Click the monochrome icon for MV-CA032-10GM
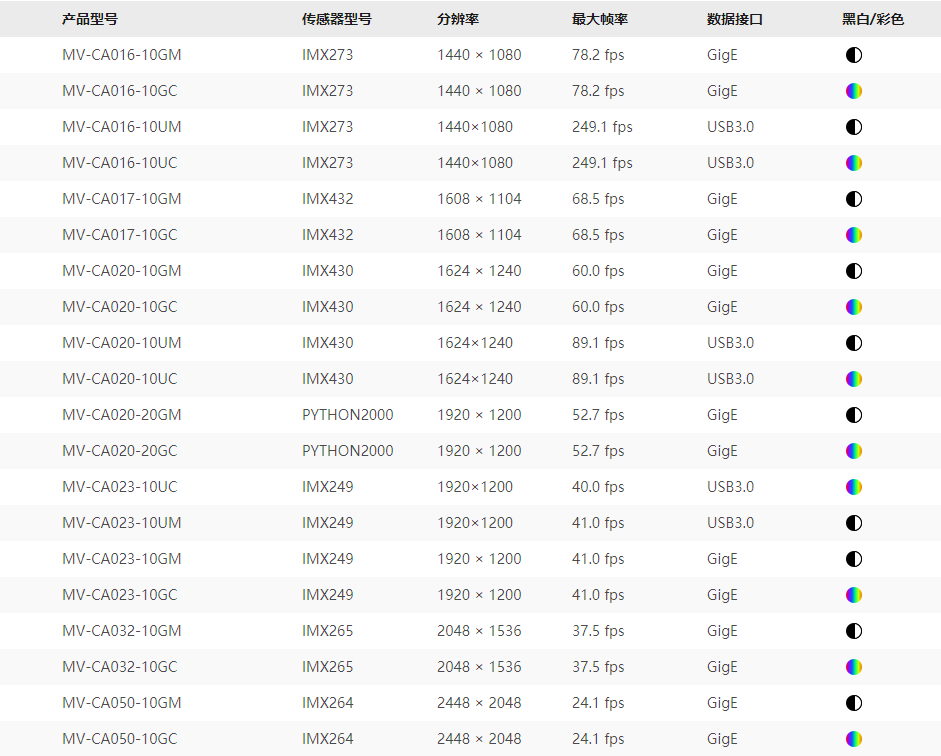941x756 pixels. pyautogui.click(x=853, y=631)
